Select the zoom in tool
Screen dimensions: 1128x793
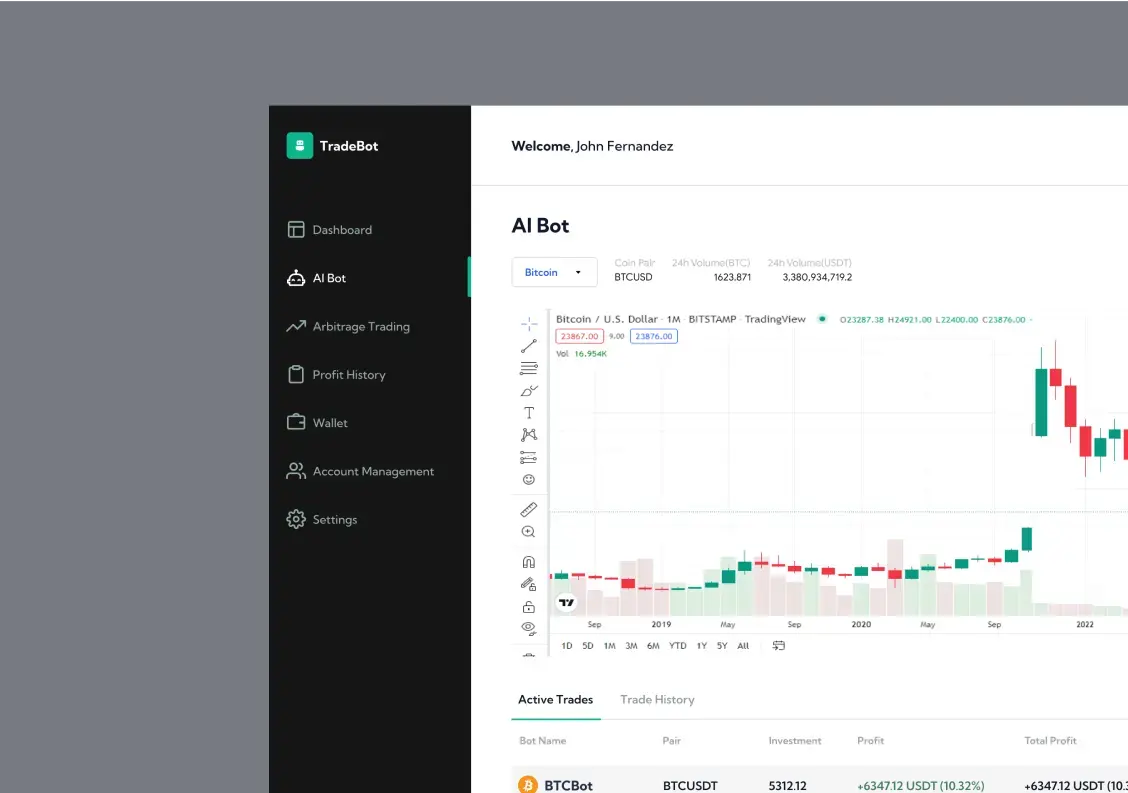pyautogui.click(x=529, y=532)
